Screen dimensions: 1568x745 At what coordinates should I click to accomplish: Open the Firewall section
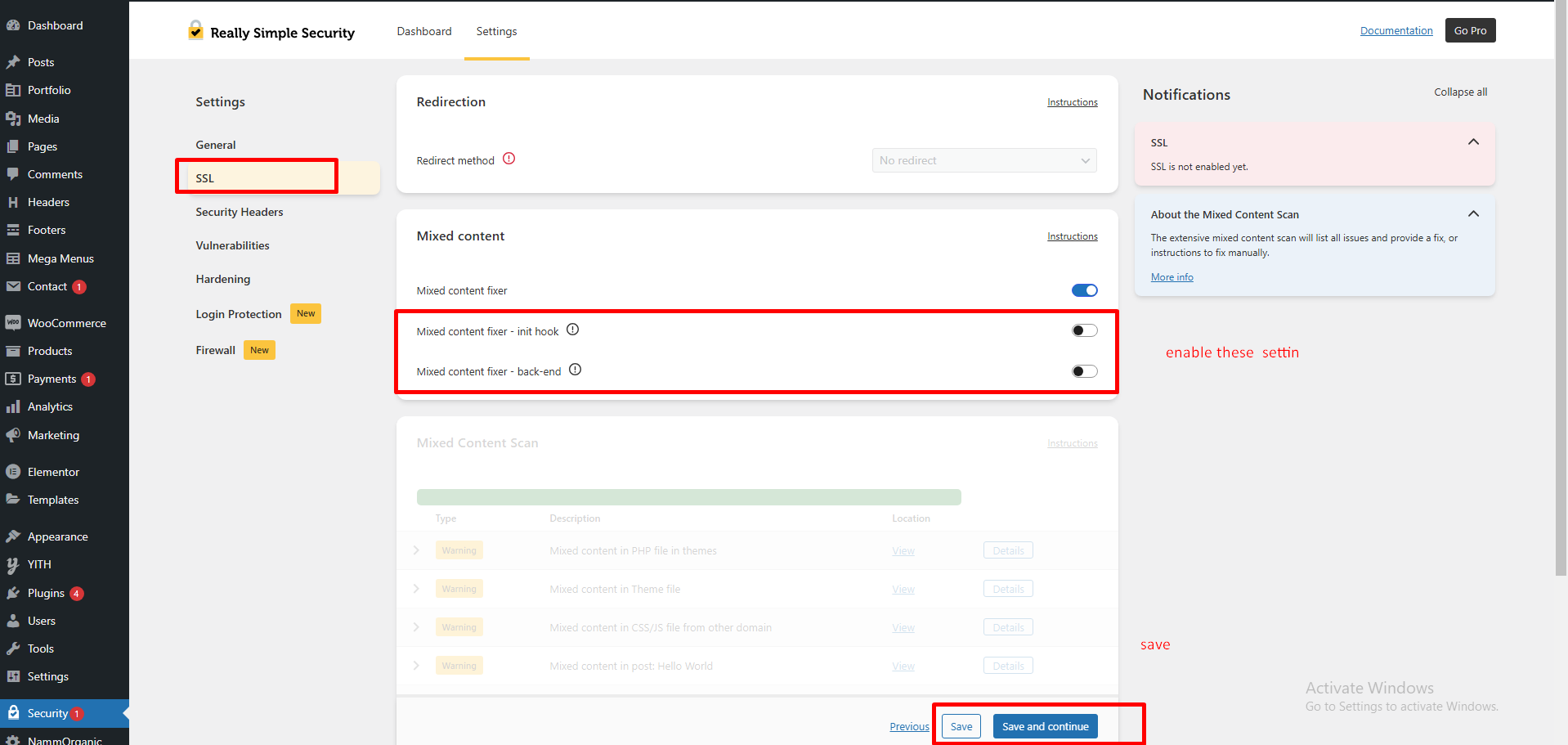(x=216, y=350)
